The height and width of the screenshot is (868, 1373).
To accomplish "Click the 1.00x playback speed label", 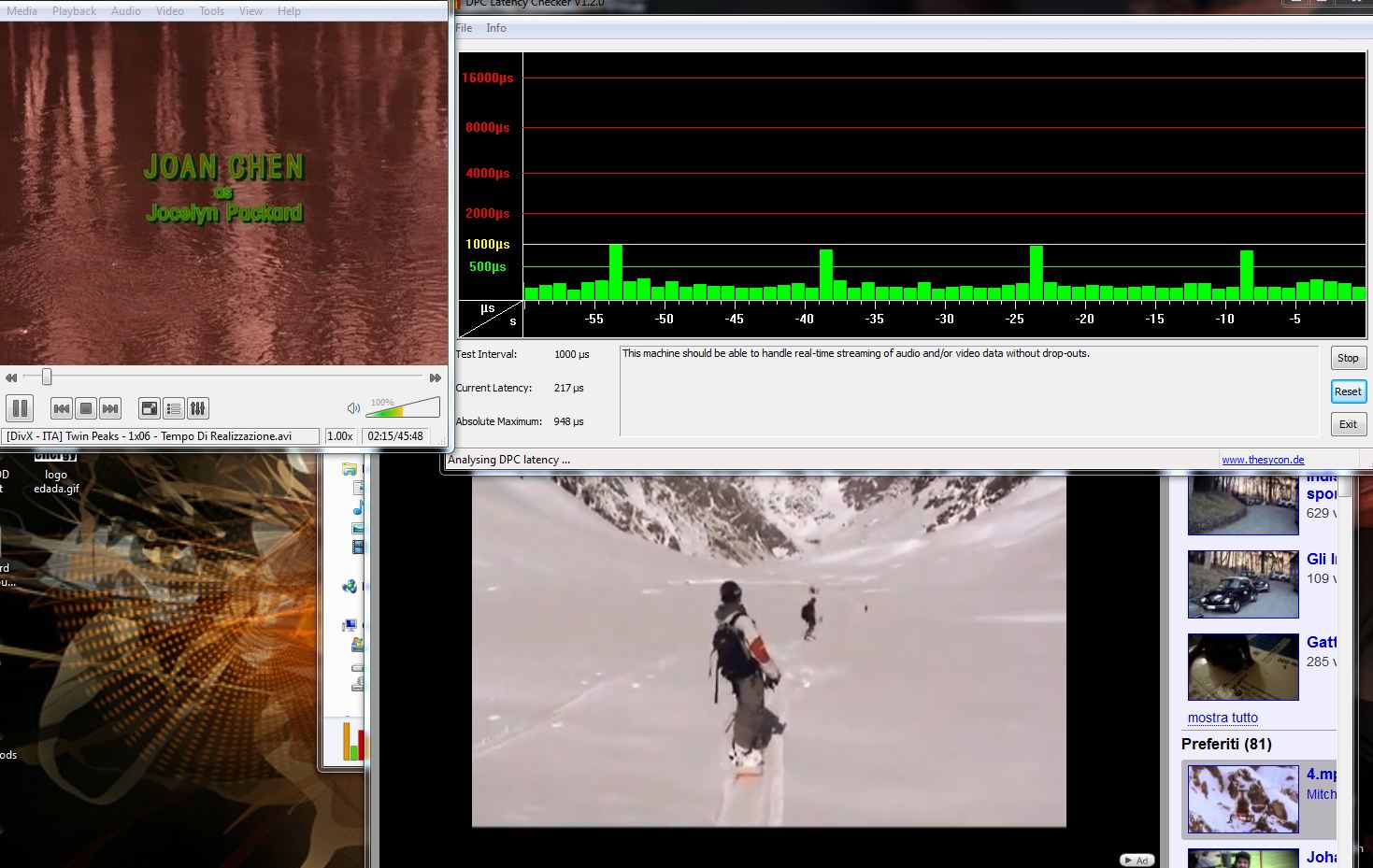I will click(340, 436).
